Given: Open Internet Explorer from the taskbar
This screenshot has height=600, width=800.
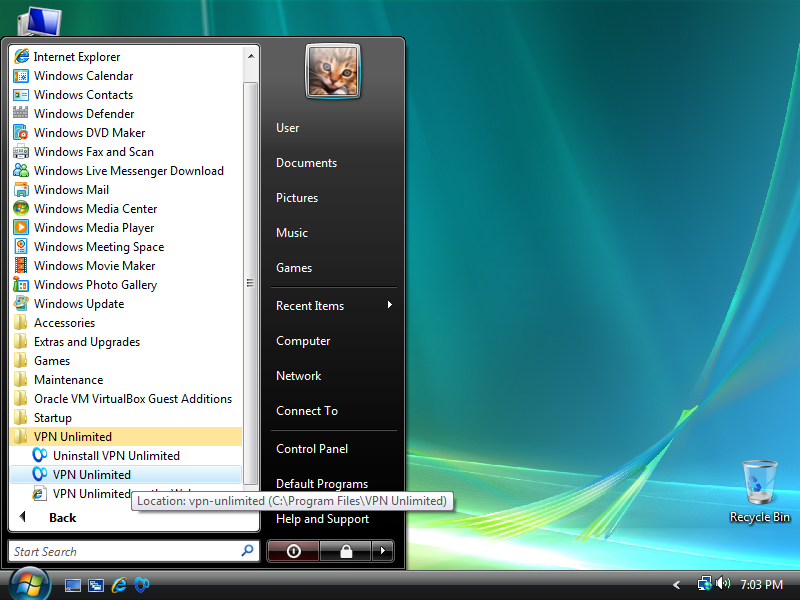Looking at the screenshot, I should [119, 585].
